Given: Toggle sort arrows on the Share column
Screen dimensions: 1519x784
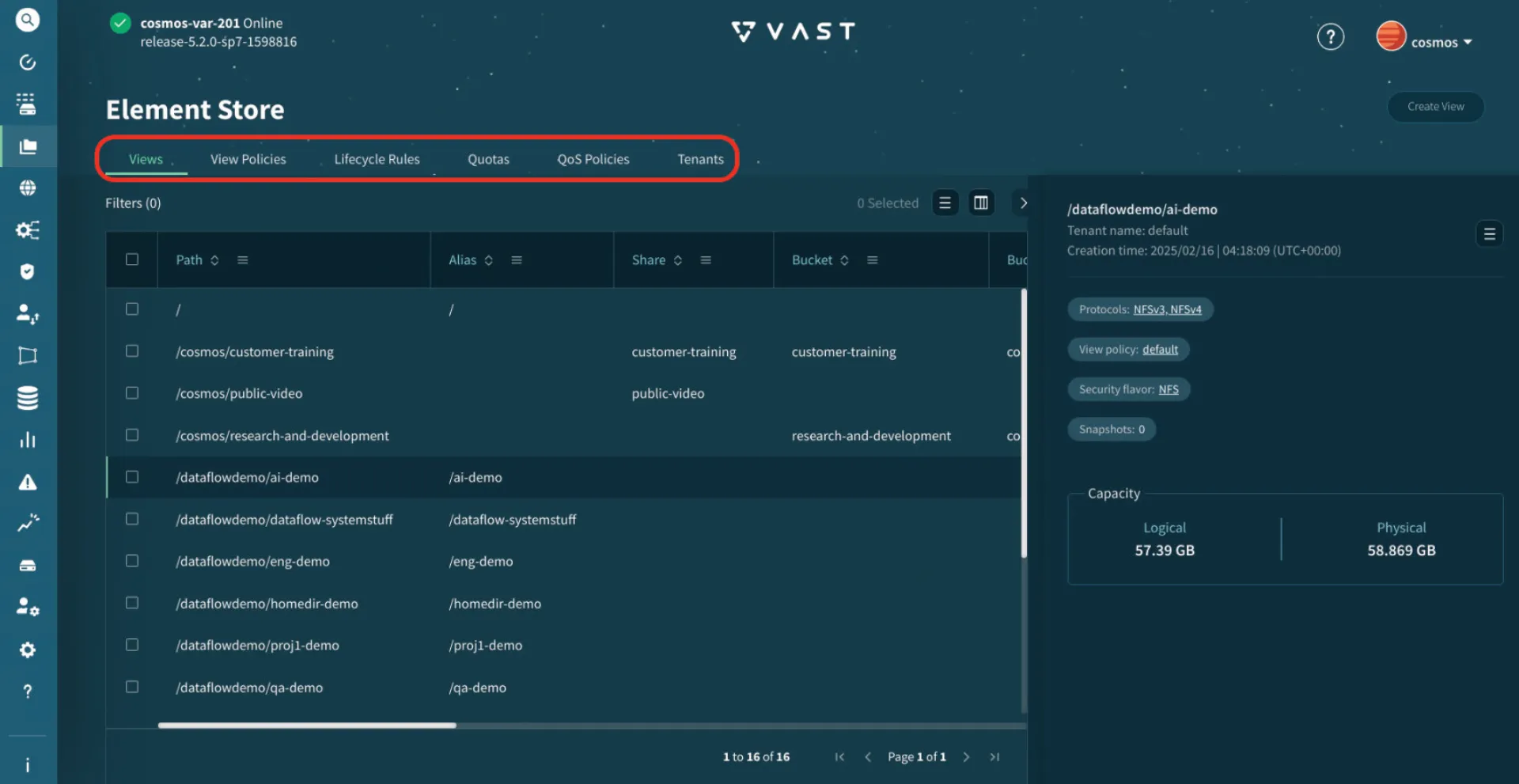Looking at the screenshot, I should point(678,260).
